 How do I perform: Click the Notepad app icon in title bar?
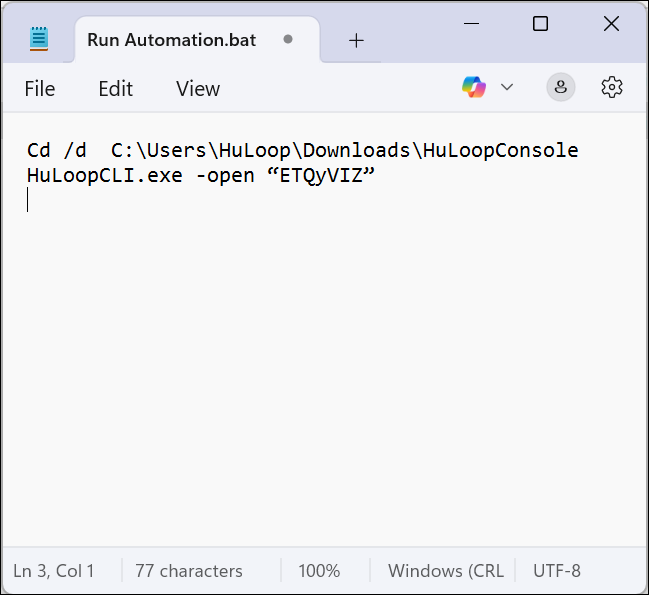point(39,39)
